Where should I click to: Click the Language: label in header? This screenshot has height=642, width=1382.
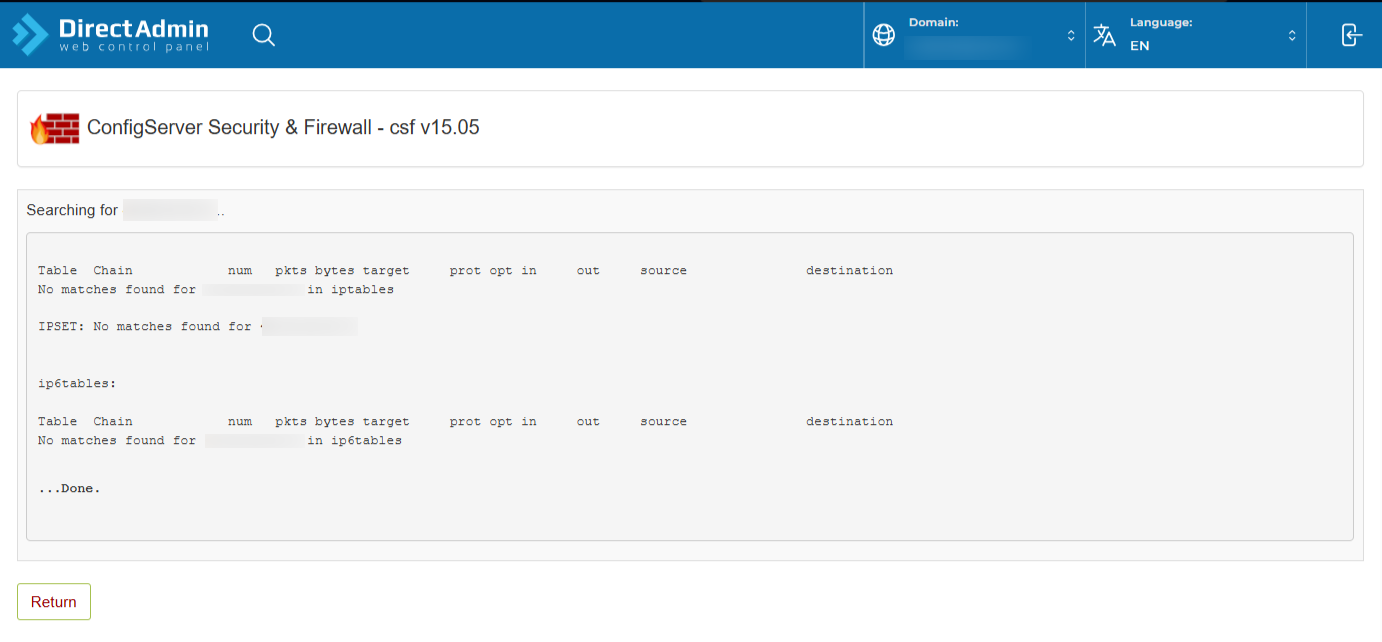(1161, 22)
